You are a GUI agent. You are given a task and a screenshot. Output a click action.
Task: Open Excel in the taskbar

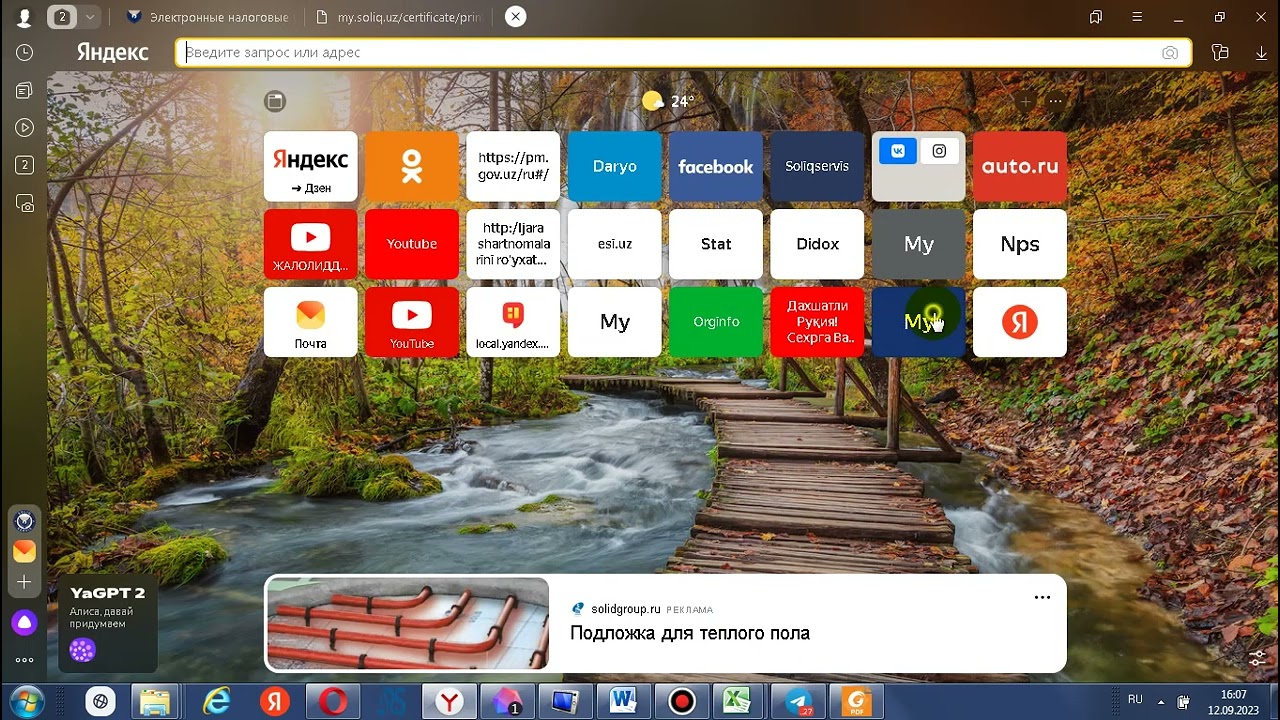[738, 702]
